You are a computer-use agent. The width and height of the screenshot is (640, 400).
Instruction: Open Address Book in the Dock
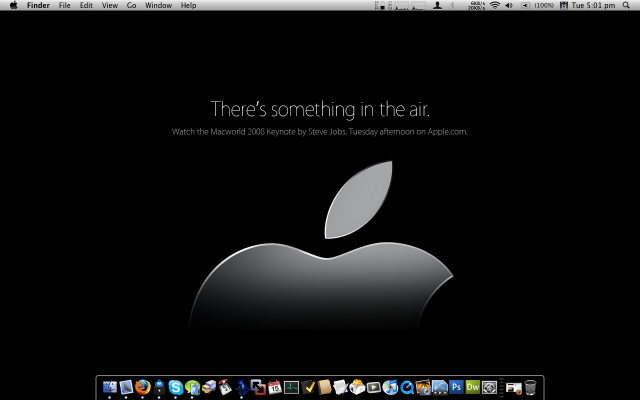324,387
